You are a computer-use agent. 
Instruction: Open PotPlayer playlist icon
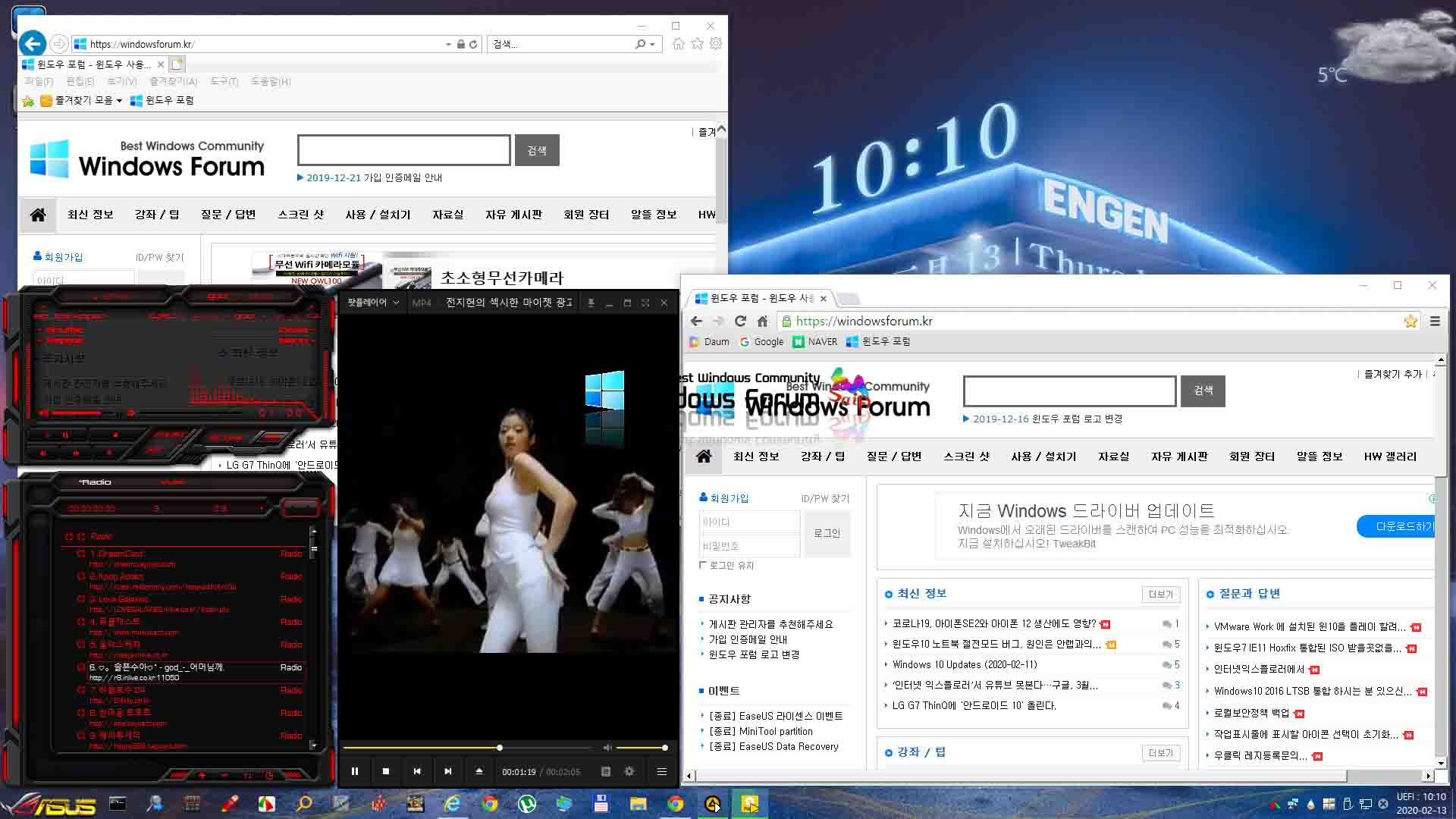pyautogui.click(x=606, y=771)
